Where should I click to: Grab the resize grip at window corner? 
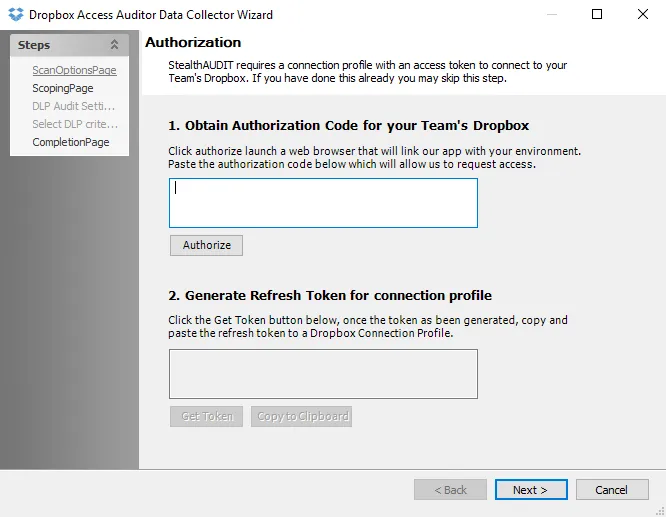pos(660,511)
